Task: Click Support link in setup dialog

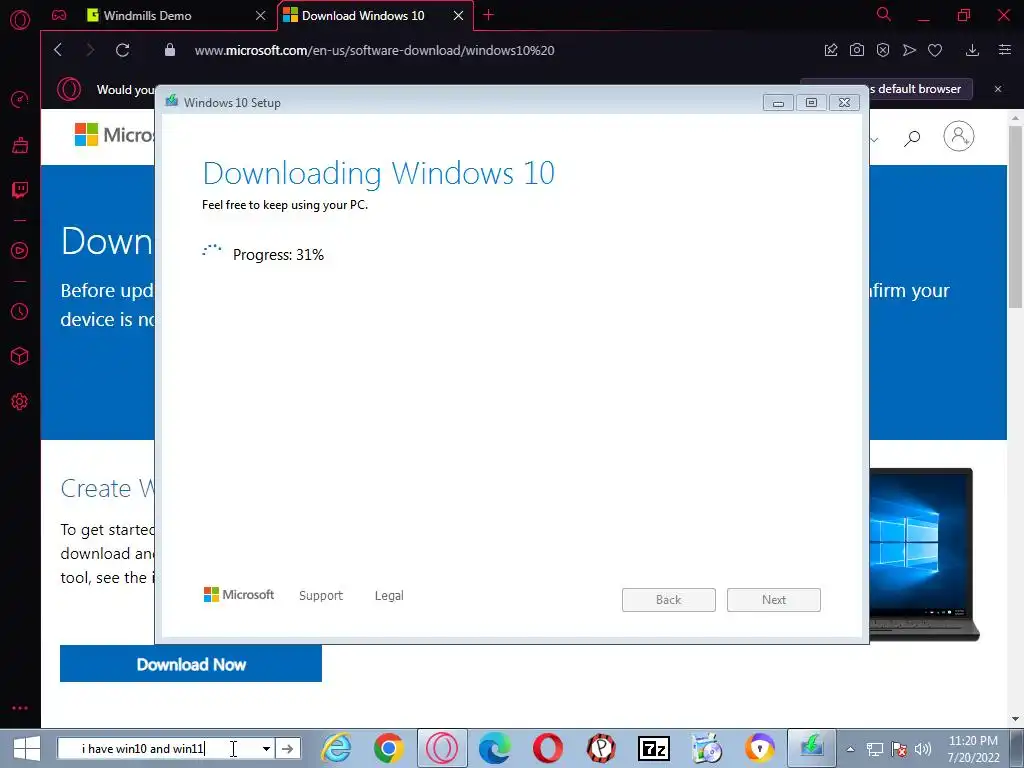Action: pos(321,596)
